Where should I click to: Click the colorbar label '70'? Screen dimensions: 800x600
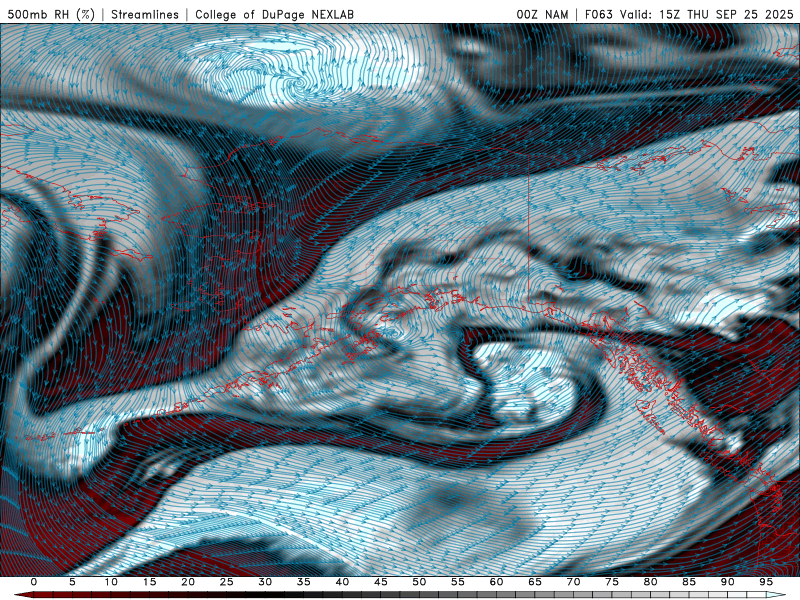[573, 582]
